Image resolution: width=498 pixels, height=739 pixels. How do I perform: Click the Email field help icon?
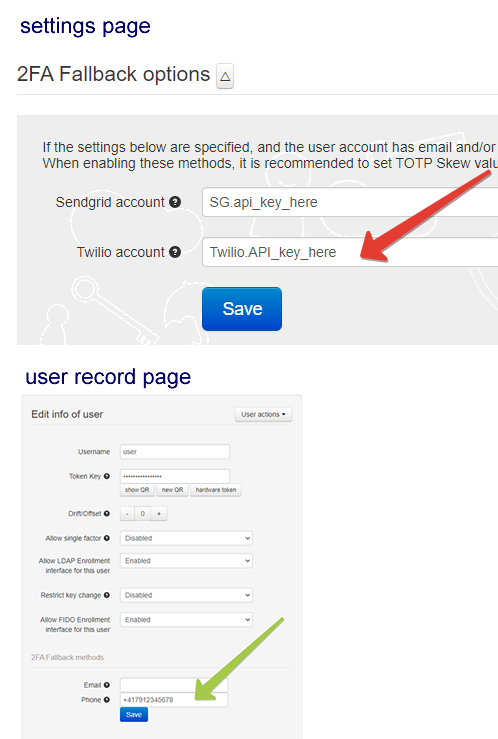point(106,685)
